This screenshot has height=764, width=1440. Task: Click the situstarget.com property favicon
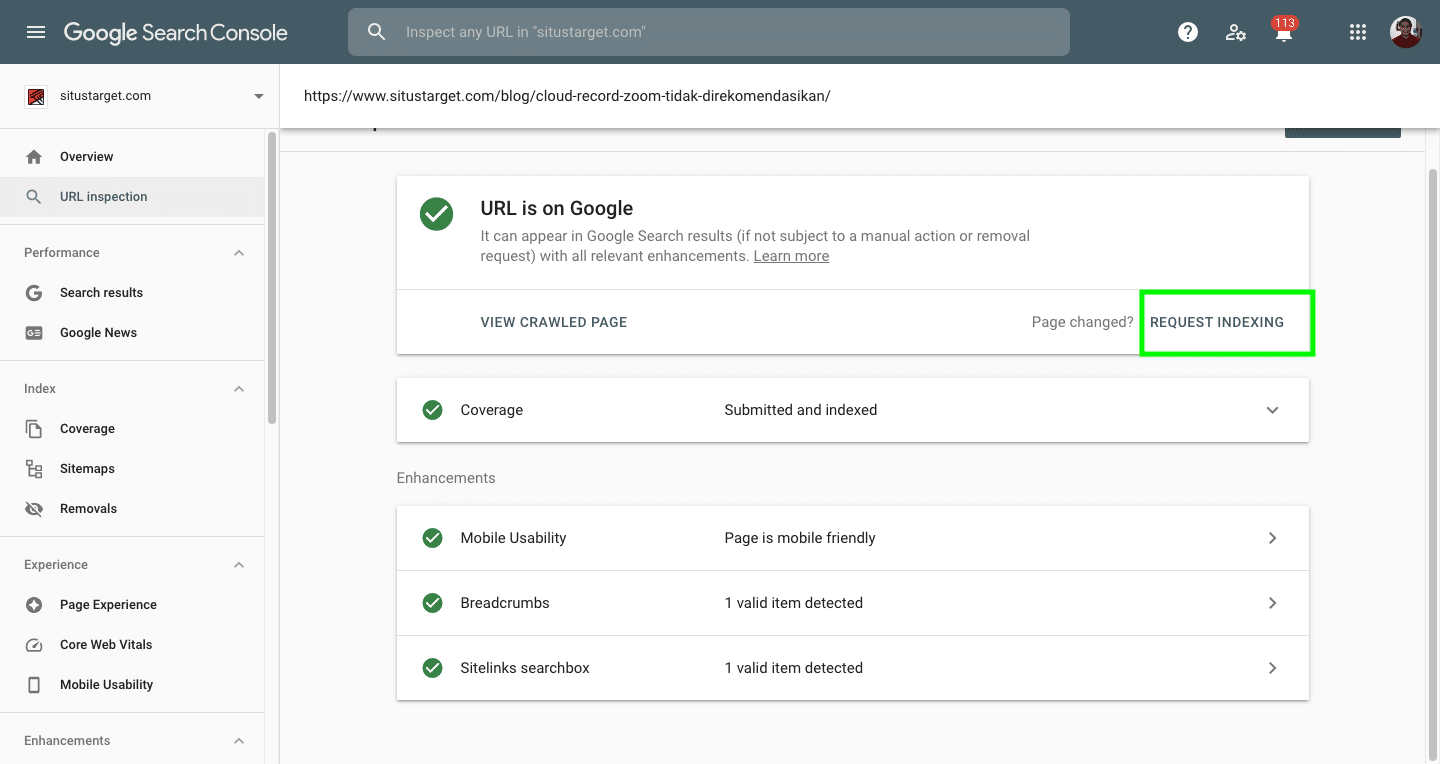click(x=35, y=96)
